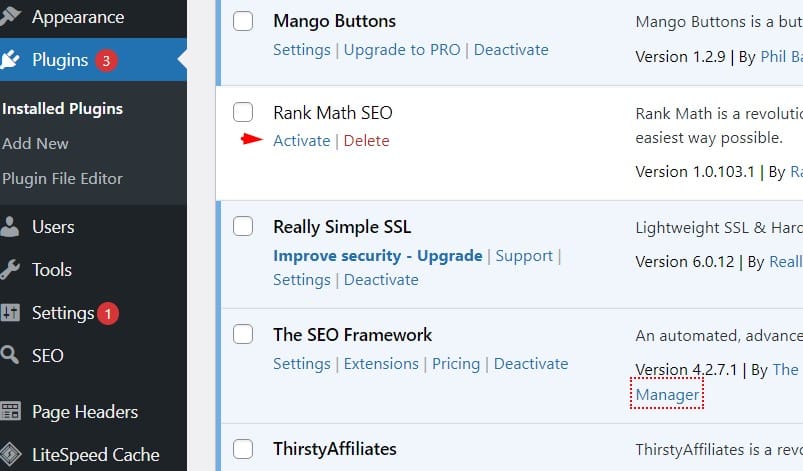Open The SEO Framework Extensions link
This screenshot has width=803, height=471.
(x=381, y=363)
